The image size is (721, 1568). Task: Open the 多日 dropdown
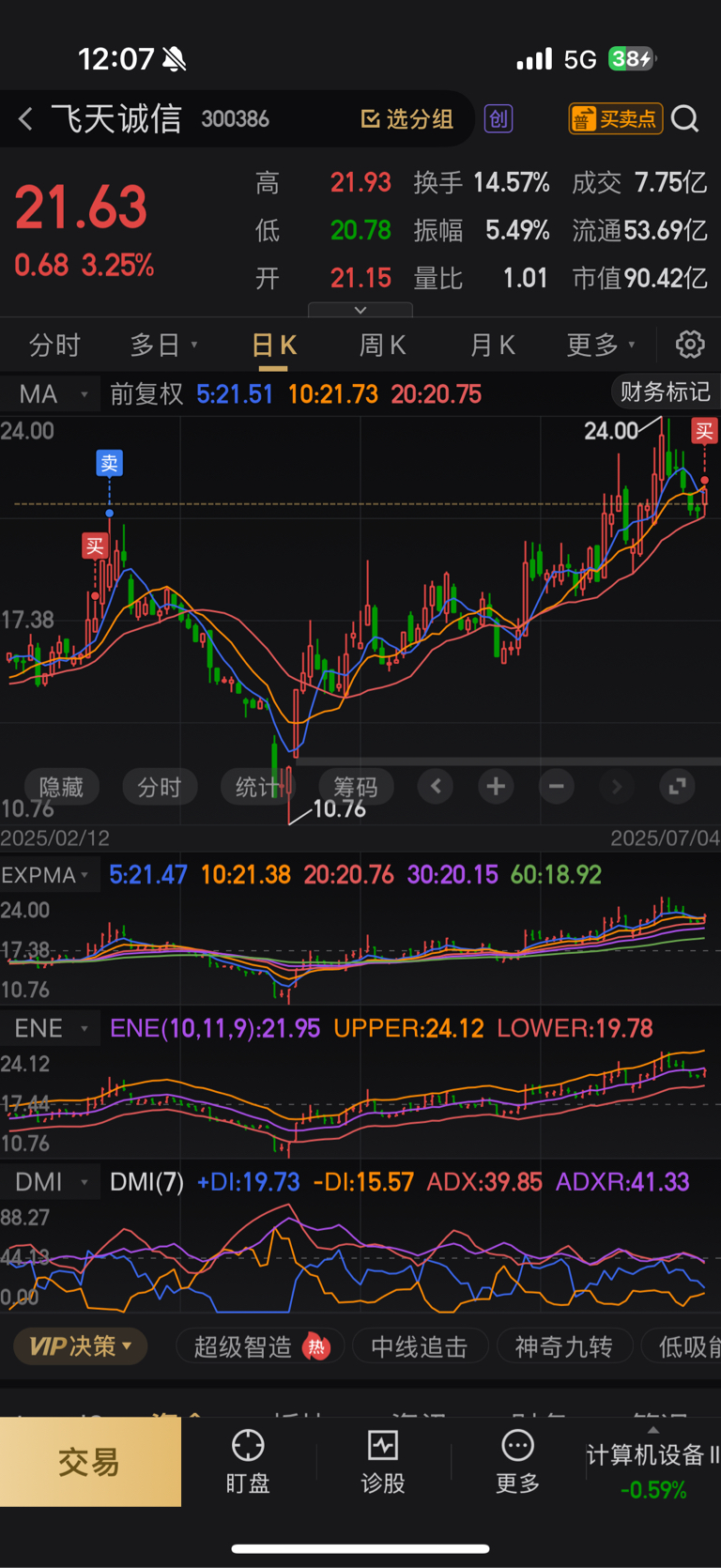coord(163,346)
